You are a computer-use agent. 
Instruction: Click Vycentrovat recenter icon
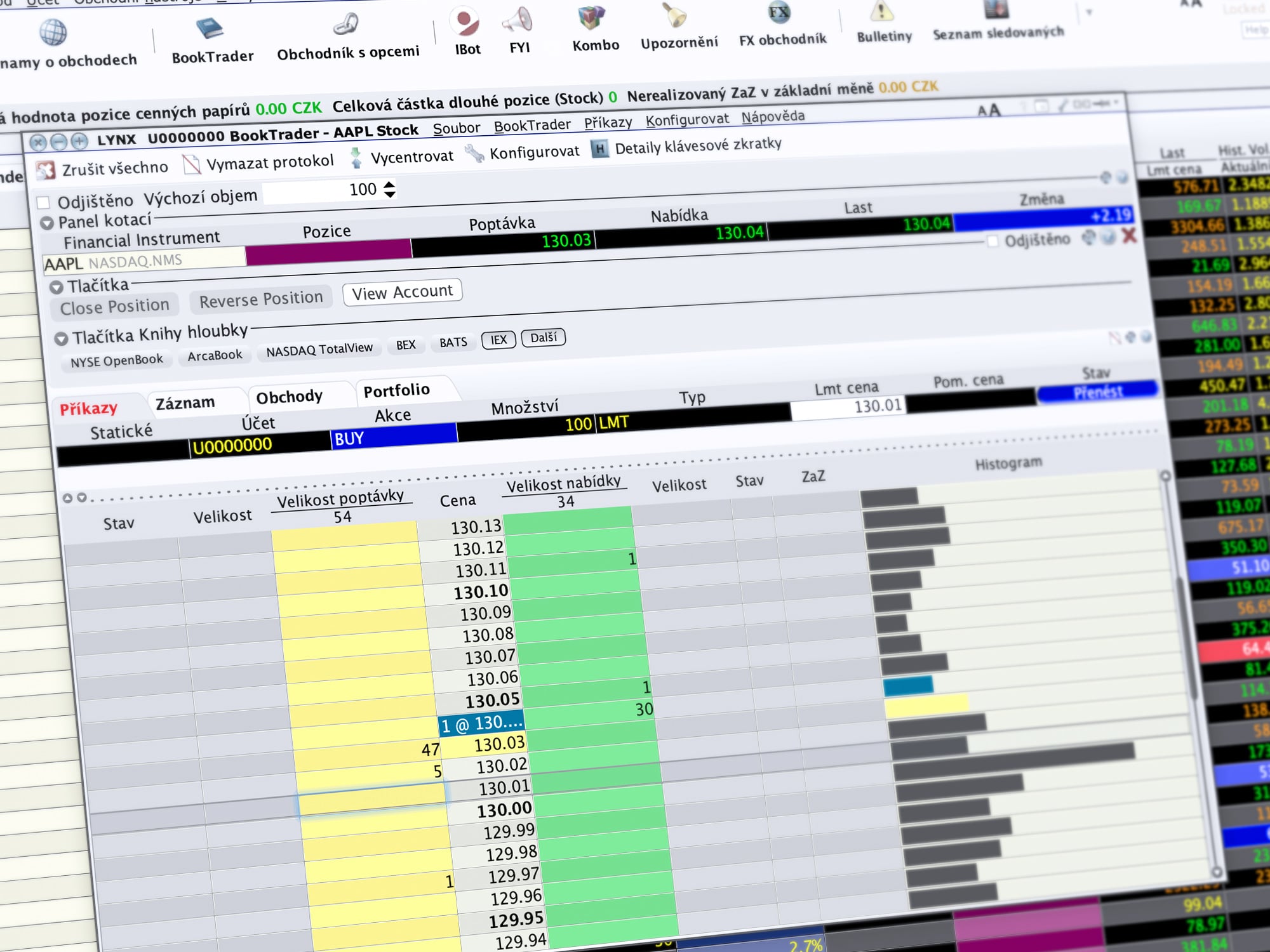pyautogui.click(x=356, y=158)
